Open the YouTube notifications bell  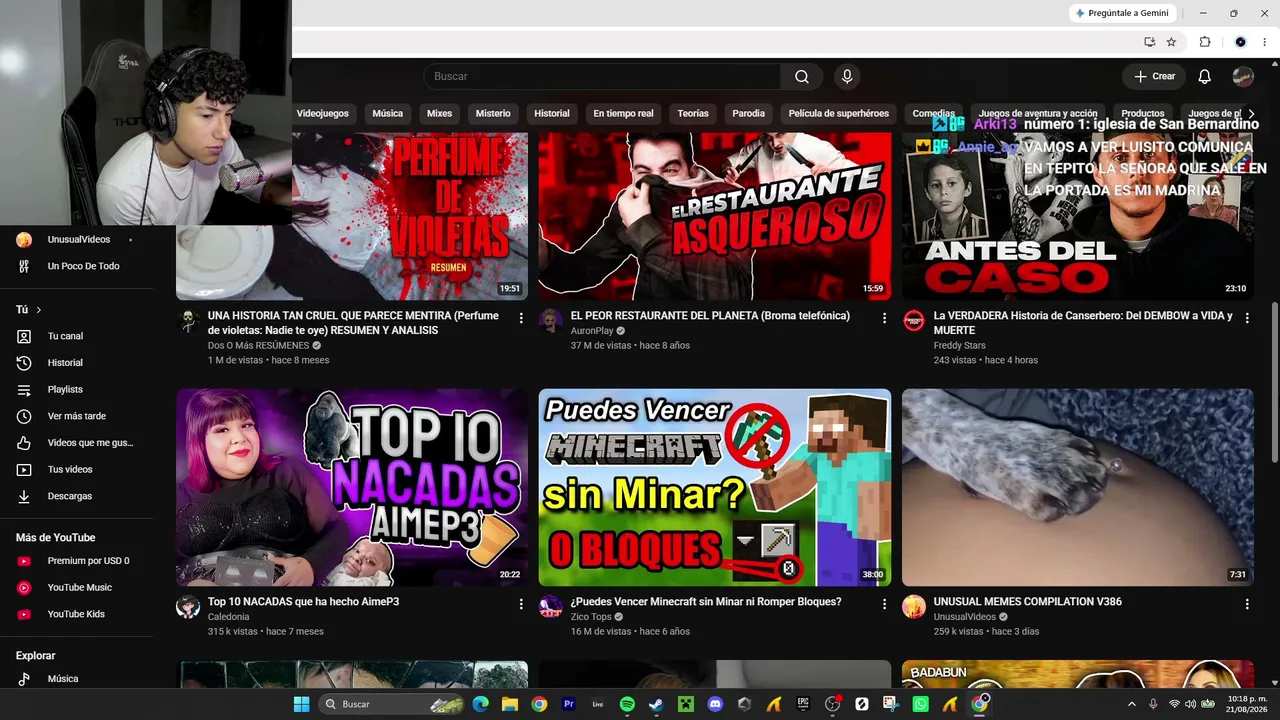click(x=1205, y=77)
